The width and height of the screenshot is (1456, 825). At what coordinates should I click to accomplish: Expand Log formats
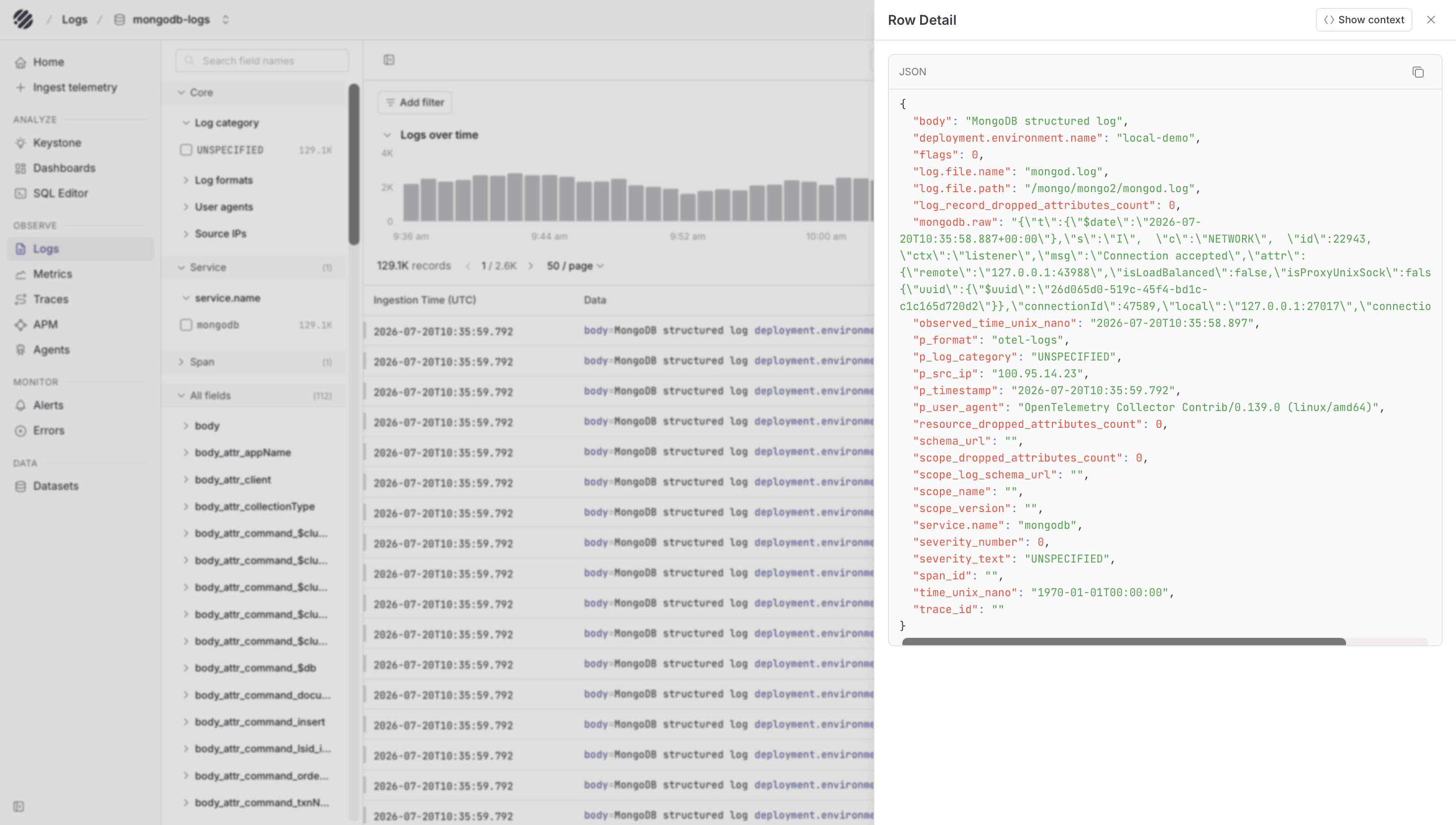tap(186, 180)
